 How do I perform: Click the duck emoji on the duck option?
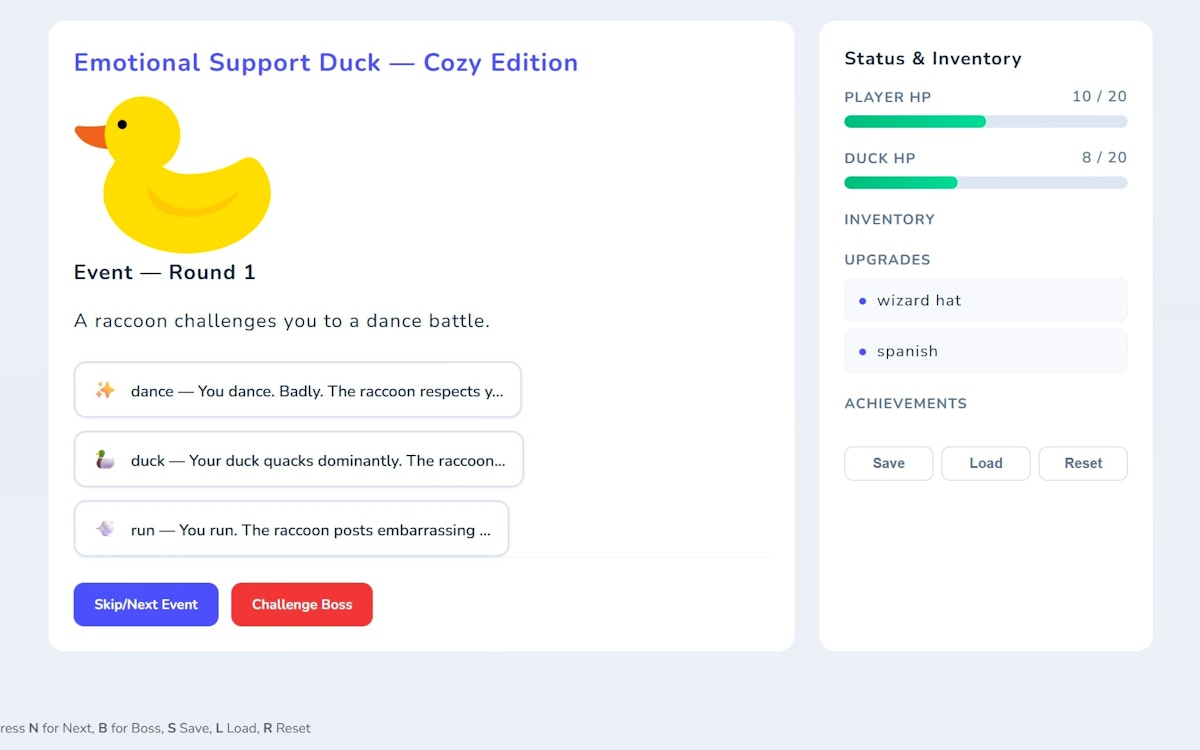pyautogui.click(x=104, y=460)
